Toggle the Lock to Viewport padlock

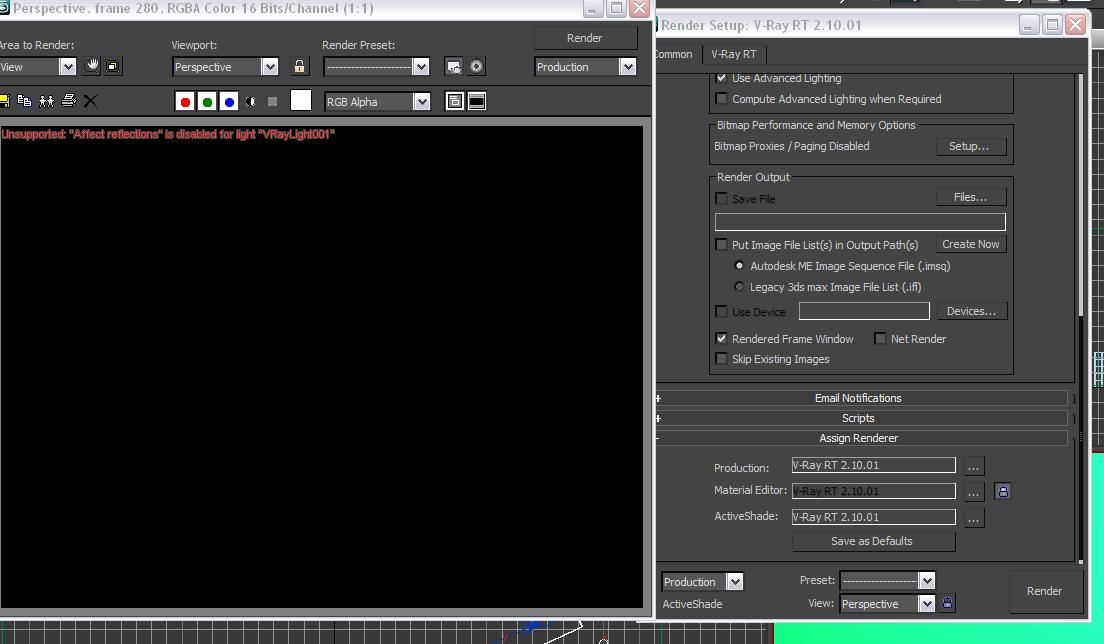pos(299,66)
